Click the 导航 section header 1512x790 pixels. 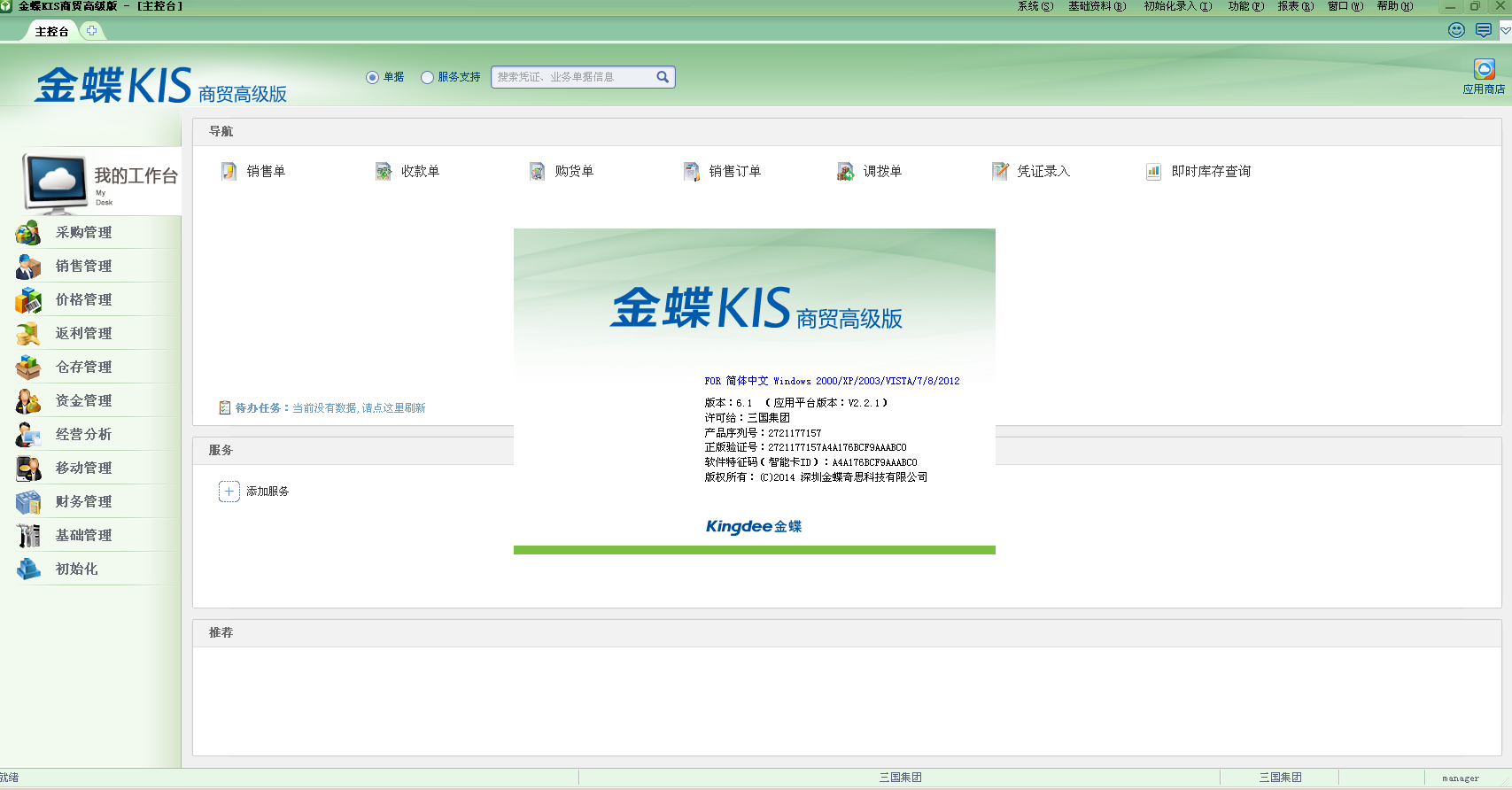221,131
